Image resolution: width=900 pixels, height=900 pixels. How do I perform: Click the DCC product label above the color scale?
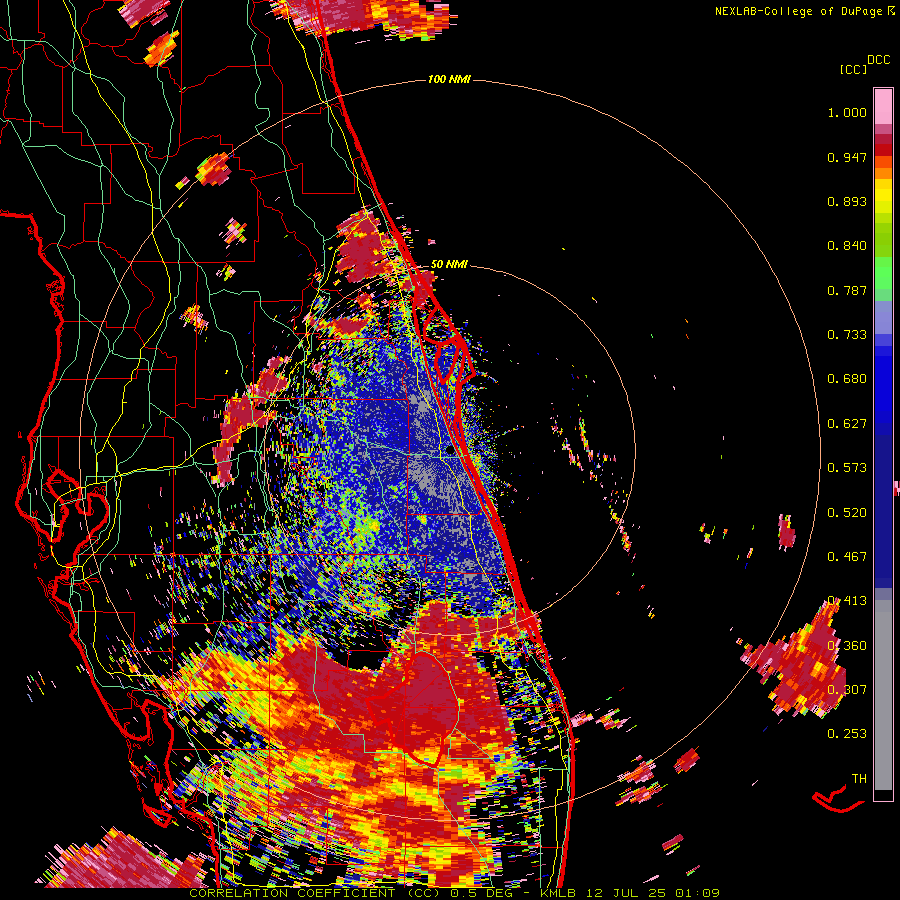pyautogui.click(x=879, y=60)
